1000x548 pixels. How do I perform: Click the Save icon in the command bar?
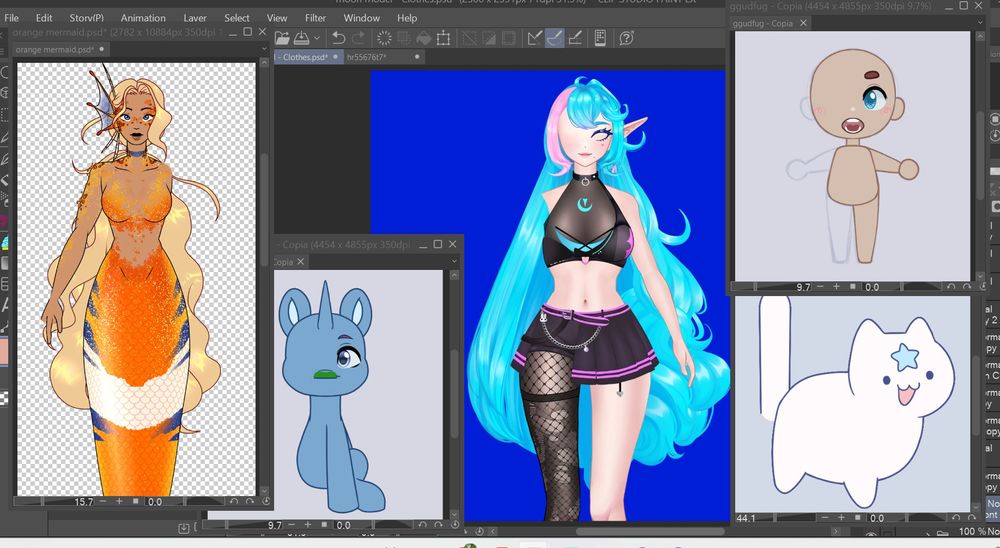tap(301, 38)
